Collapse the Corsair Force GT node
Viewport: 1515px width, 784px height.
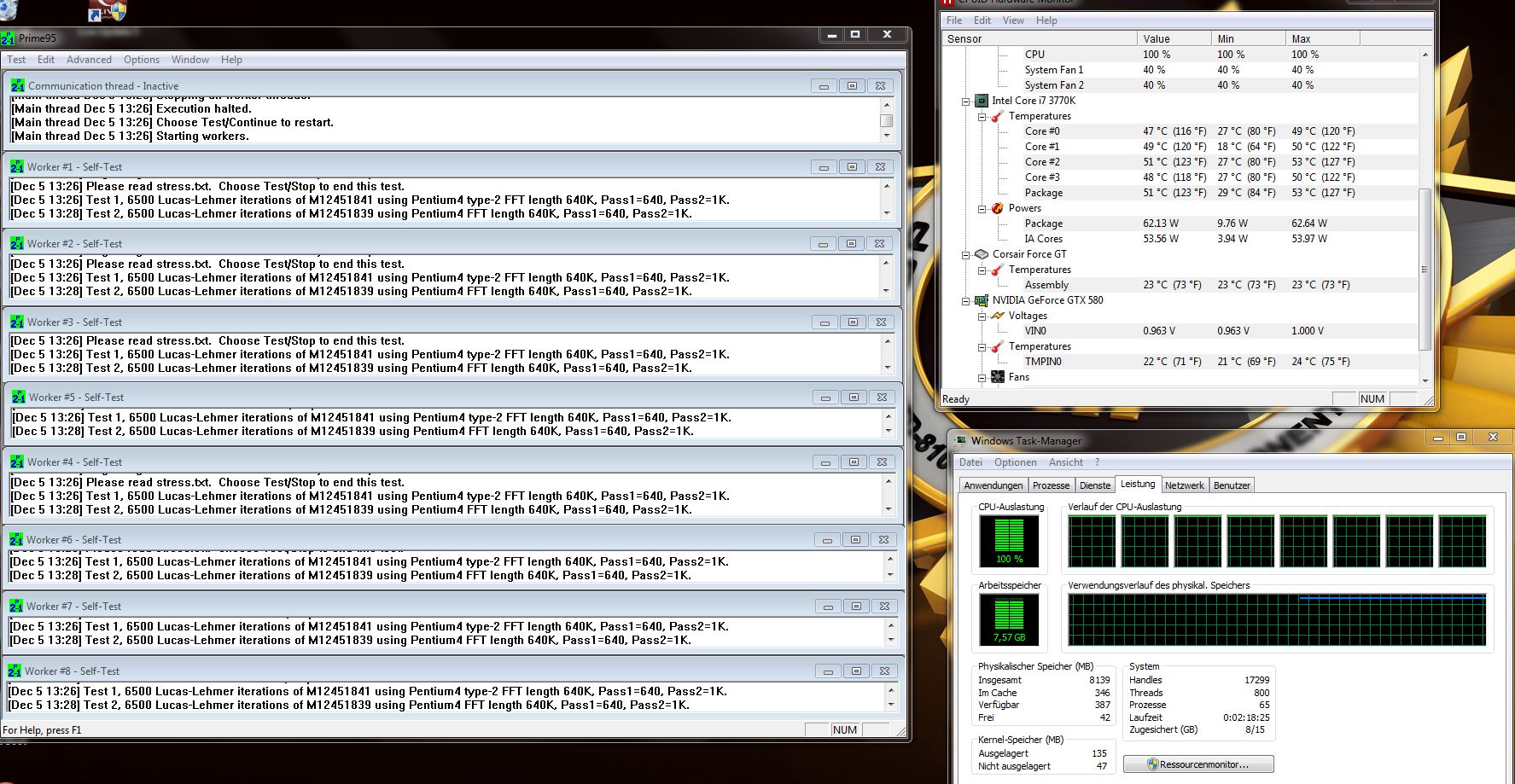coord(966,255)
